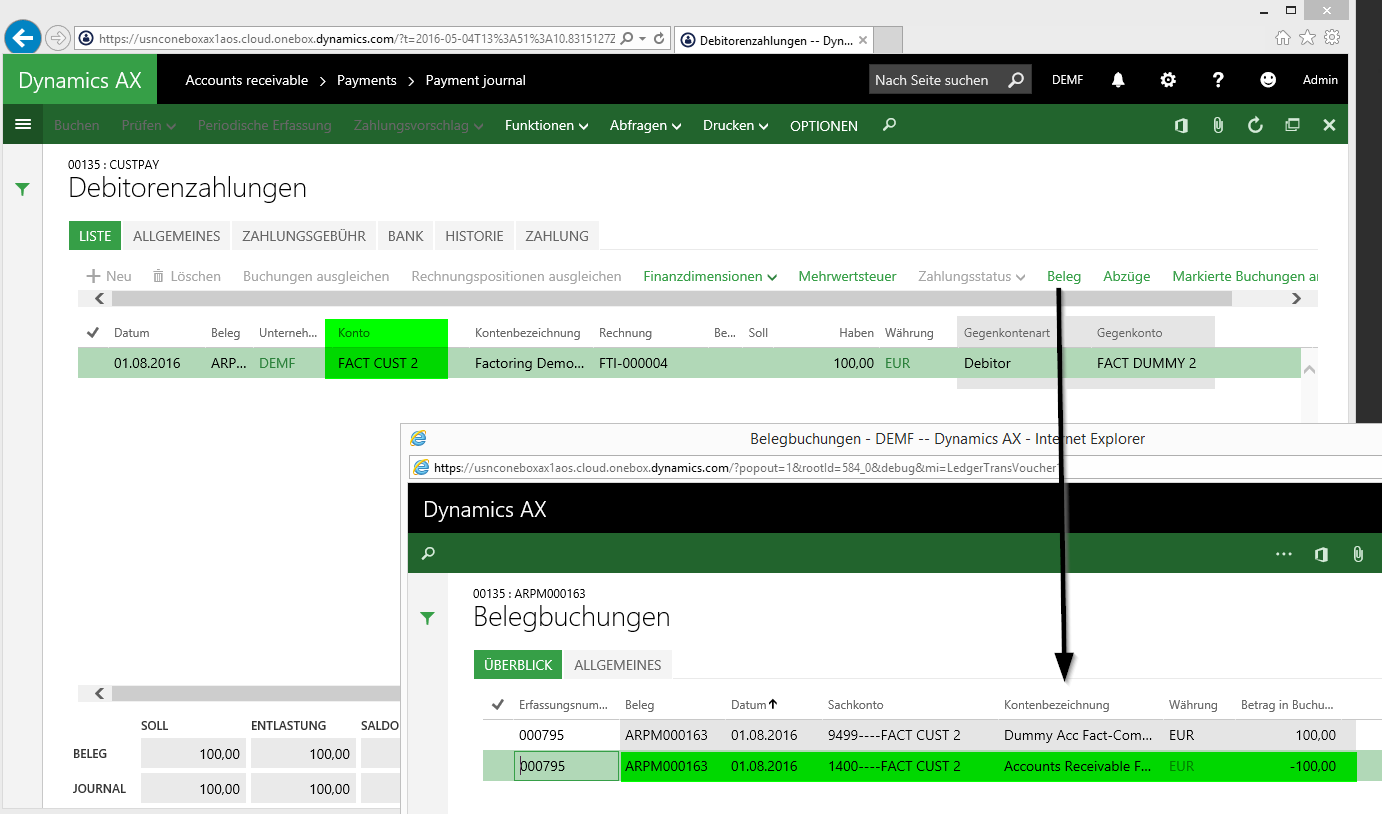1382x814 pixels.
Task: Open the hamburger navigation menu
Action: (23, 125)
